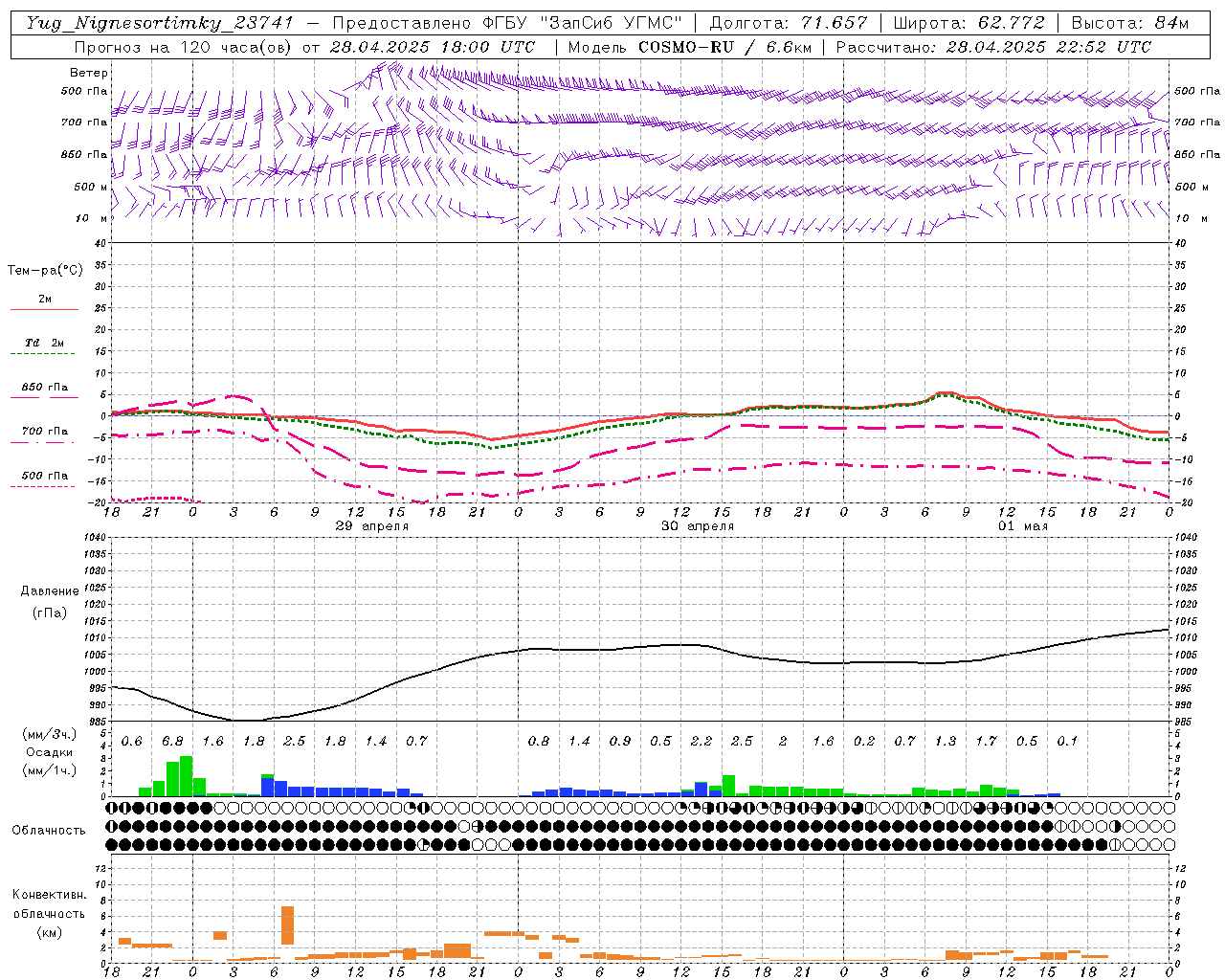Select the 0.8 three-hour precipitation total

(x=539, y=741)
